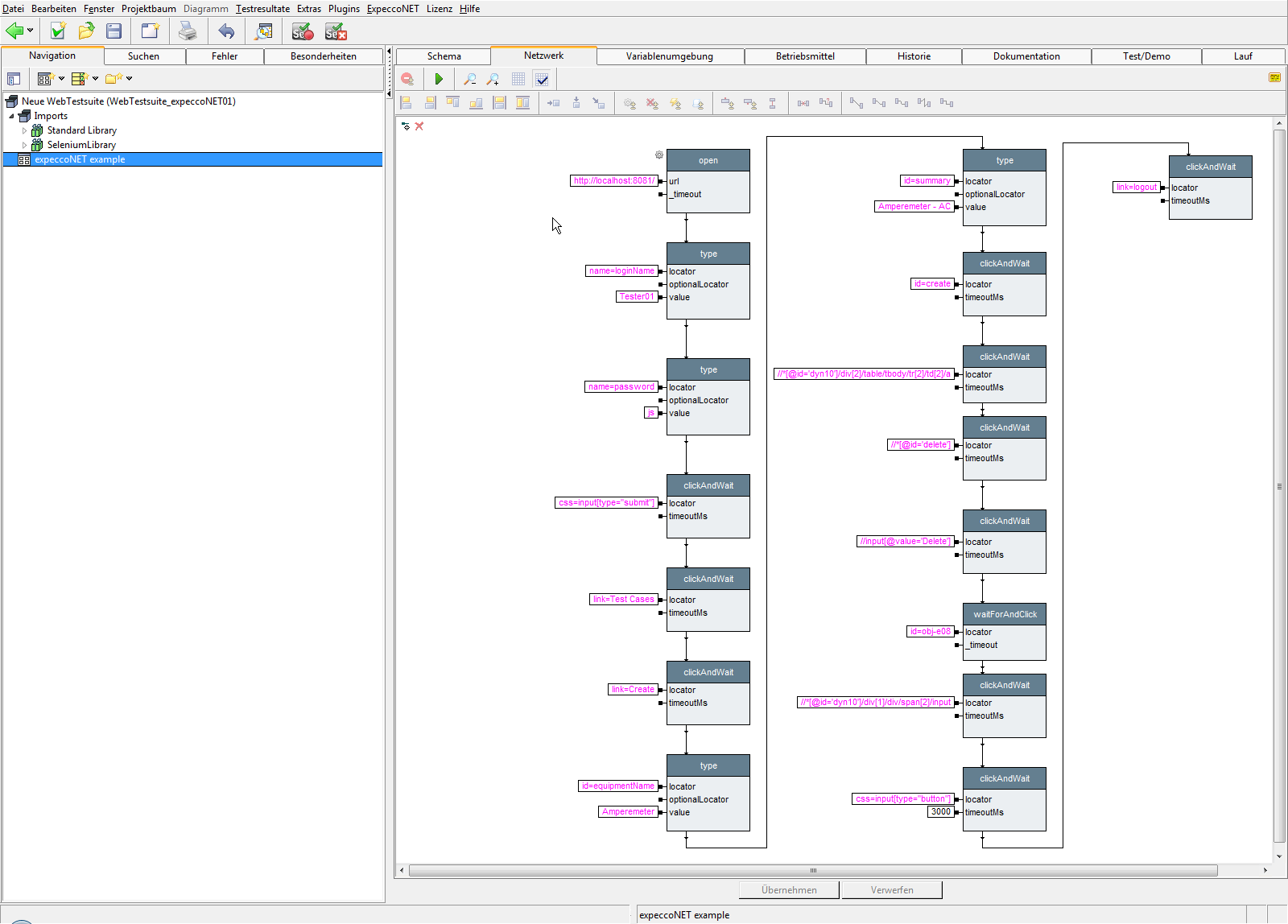
Task: Click the zoom out magnifier icon
Action: click(x=470, y=79)
